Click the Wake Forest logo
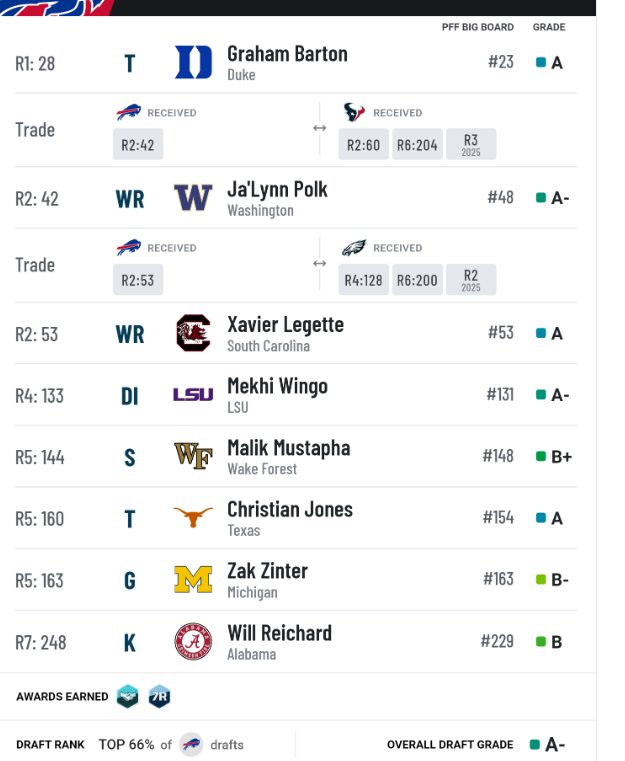 [193, 456]
